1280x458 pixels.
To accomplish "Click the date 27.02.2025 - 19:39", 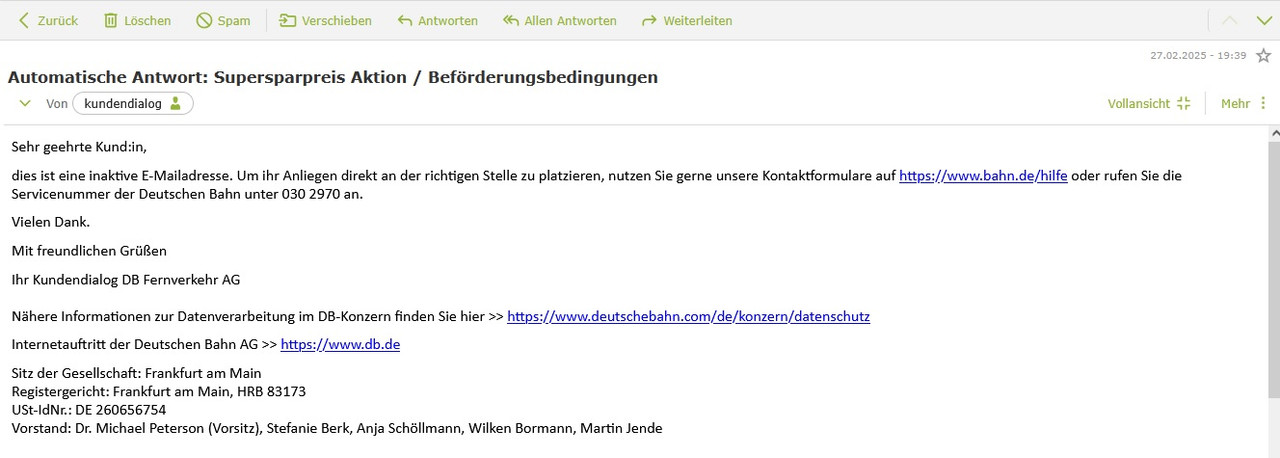I will point(1198,56).
